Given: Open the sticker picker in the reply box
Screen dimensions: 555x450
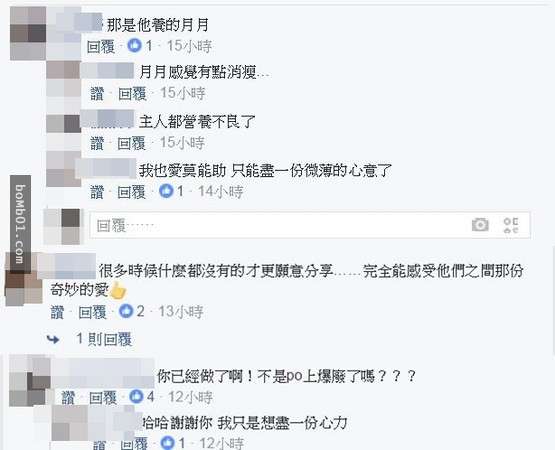Looking at the screenshot, I should click(x=511, y=225).
